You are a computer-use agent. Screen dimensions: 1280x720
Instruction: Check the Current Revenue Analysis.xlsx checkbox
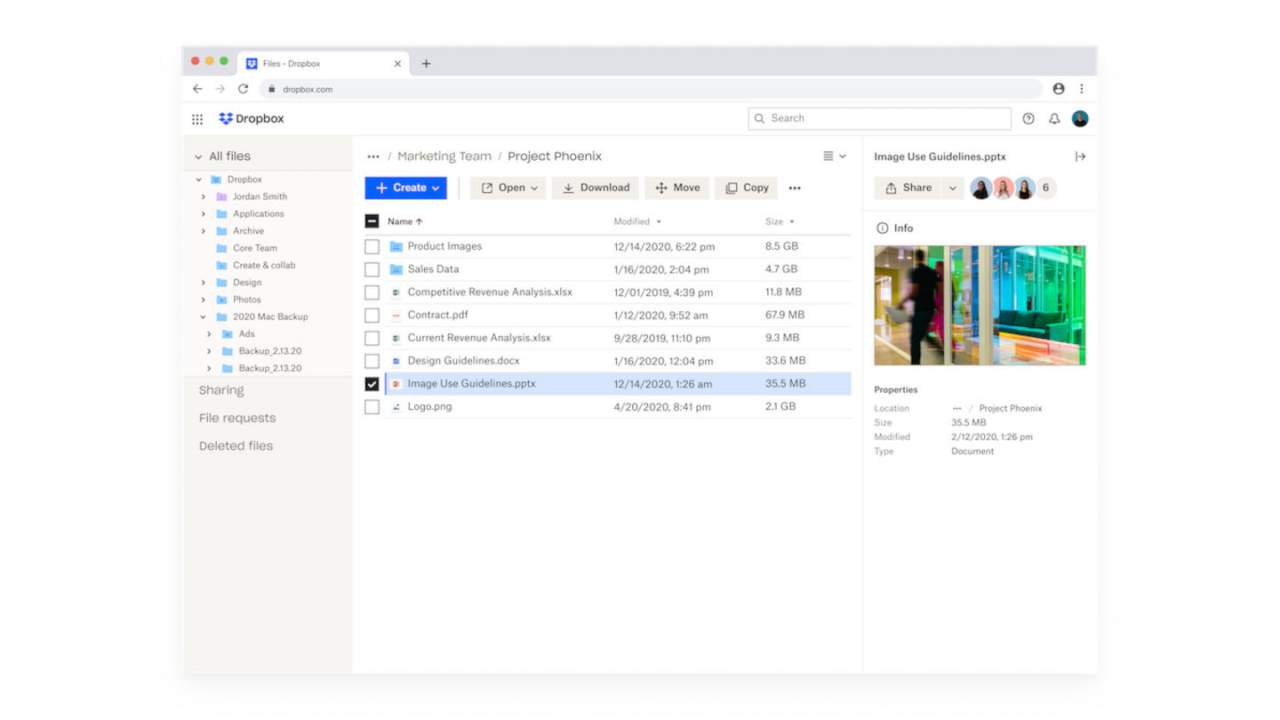[x=372, y=338]
